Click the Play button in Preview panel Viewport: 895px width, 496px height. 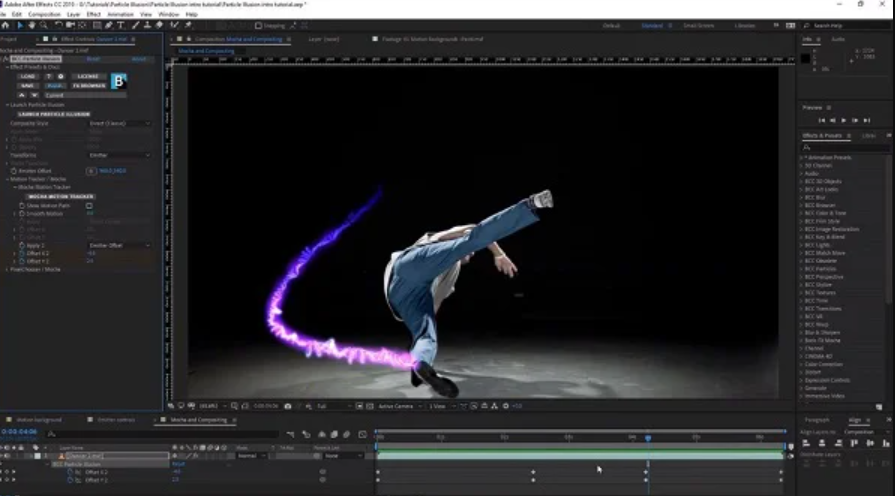tap(844, 120)
